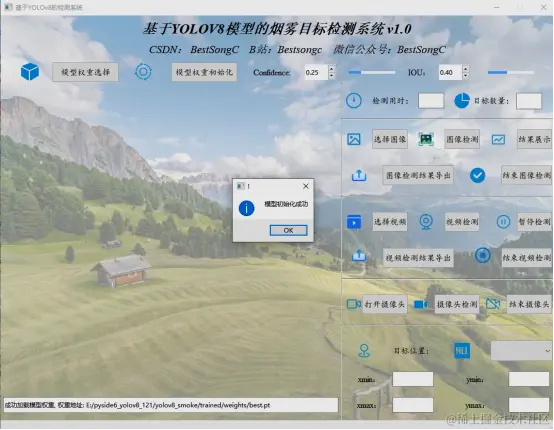Start 图像检测 image detection

[462, 139]
